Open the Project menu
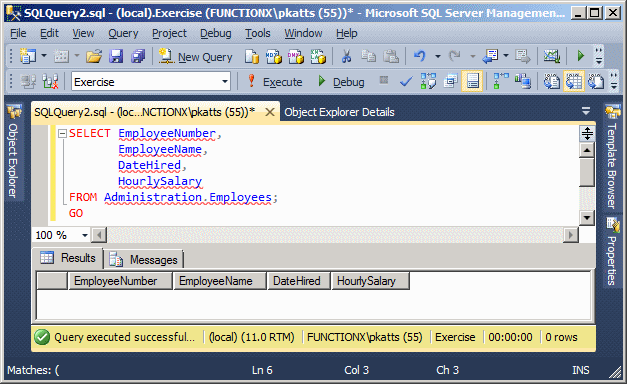The width and height of the screenshot is (627, 384). click(x=169, y=34)
